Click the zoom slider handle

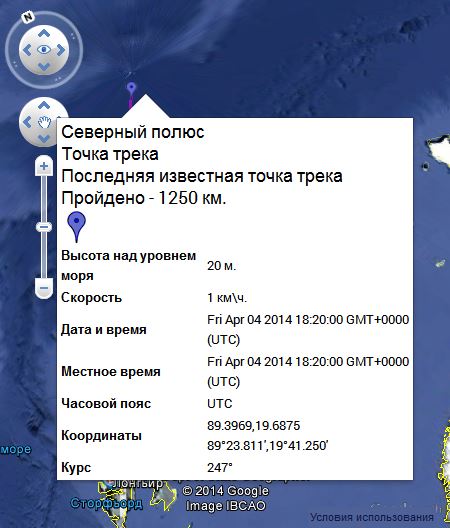tap(44, 227)
